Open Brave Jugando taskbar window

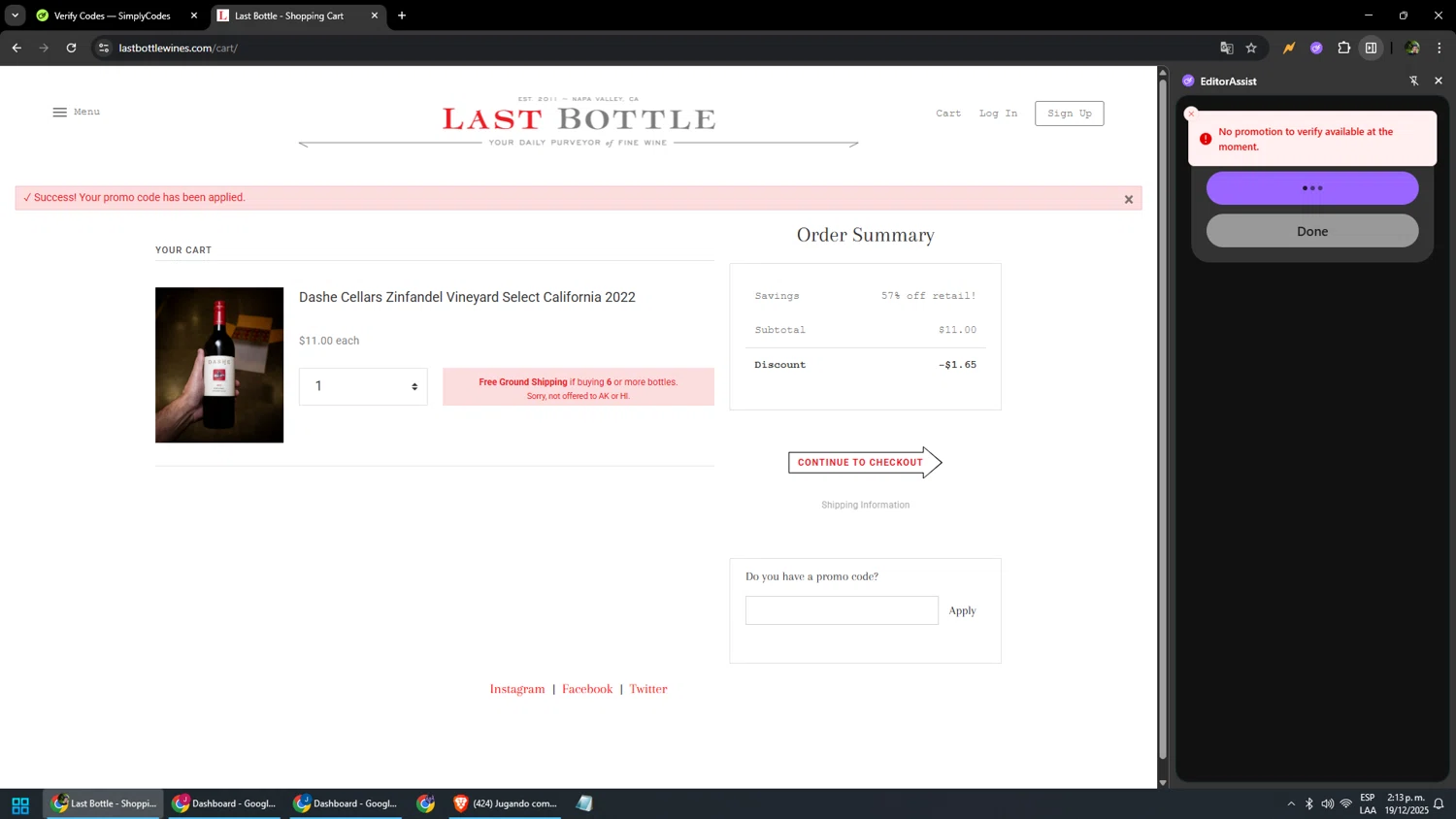pyautogui.click(x=506, y=803)
